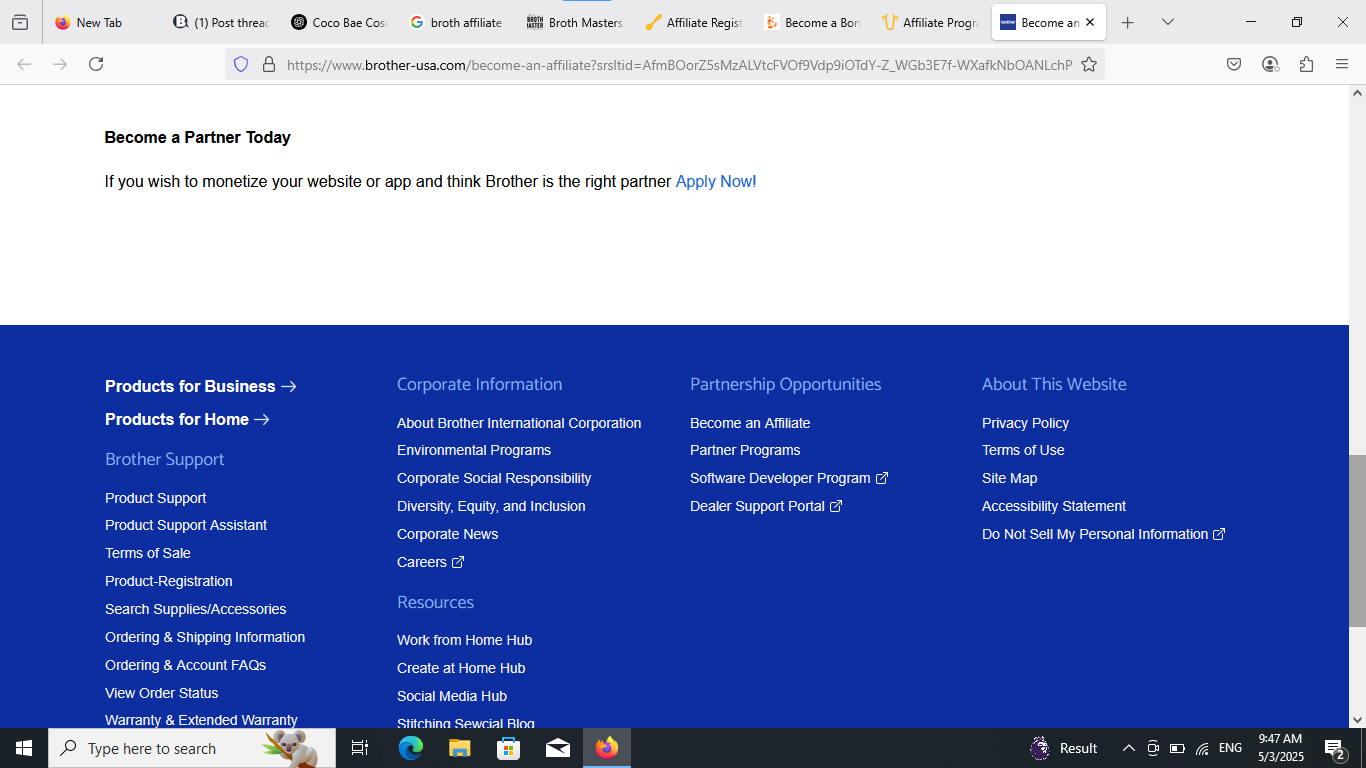Image resolution: width=1366 pixels, height=768 pixels.
Task: Open File Explorer from taskbar
Action: coord(459,748)
